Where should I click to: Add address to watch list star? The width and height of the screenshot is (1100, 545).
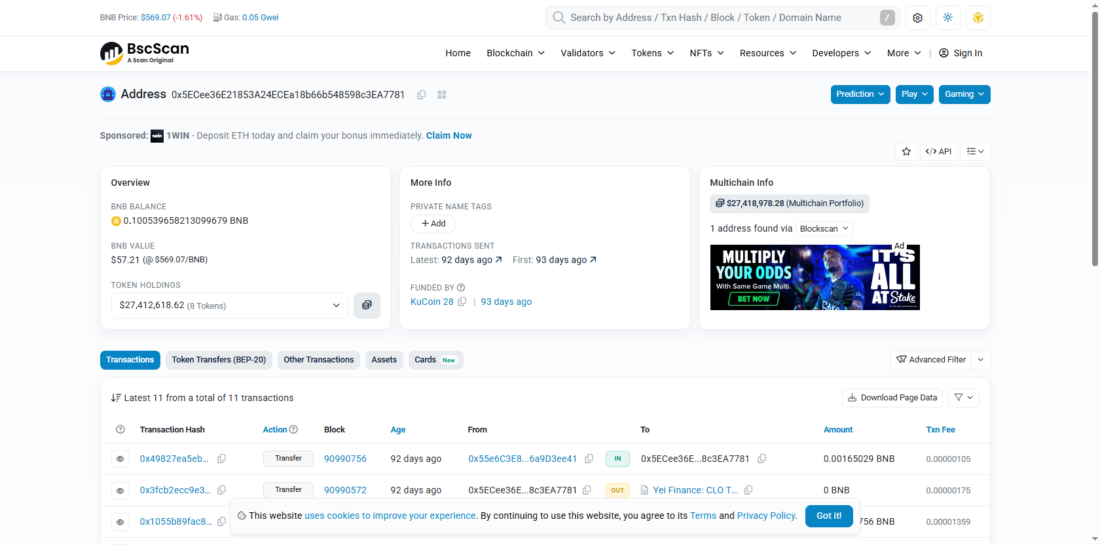906,152
